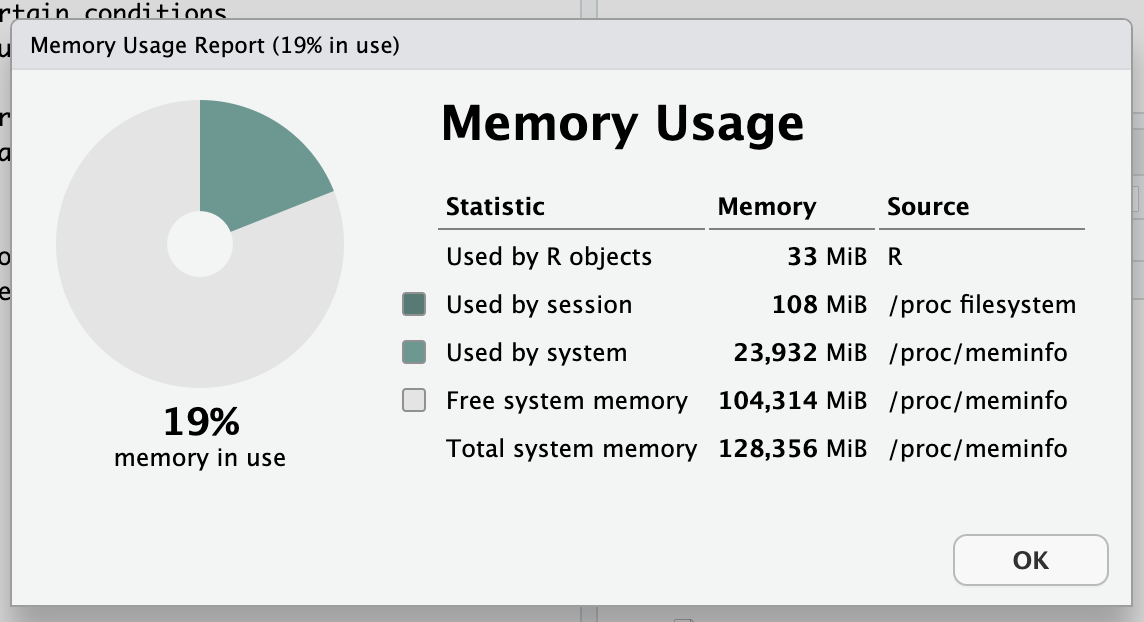1144x622 pixels.
Task: Click the 'Memory Usage' heading
Action: pyautogui.click(x=622, y=124)
